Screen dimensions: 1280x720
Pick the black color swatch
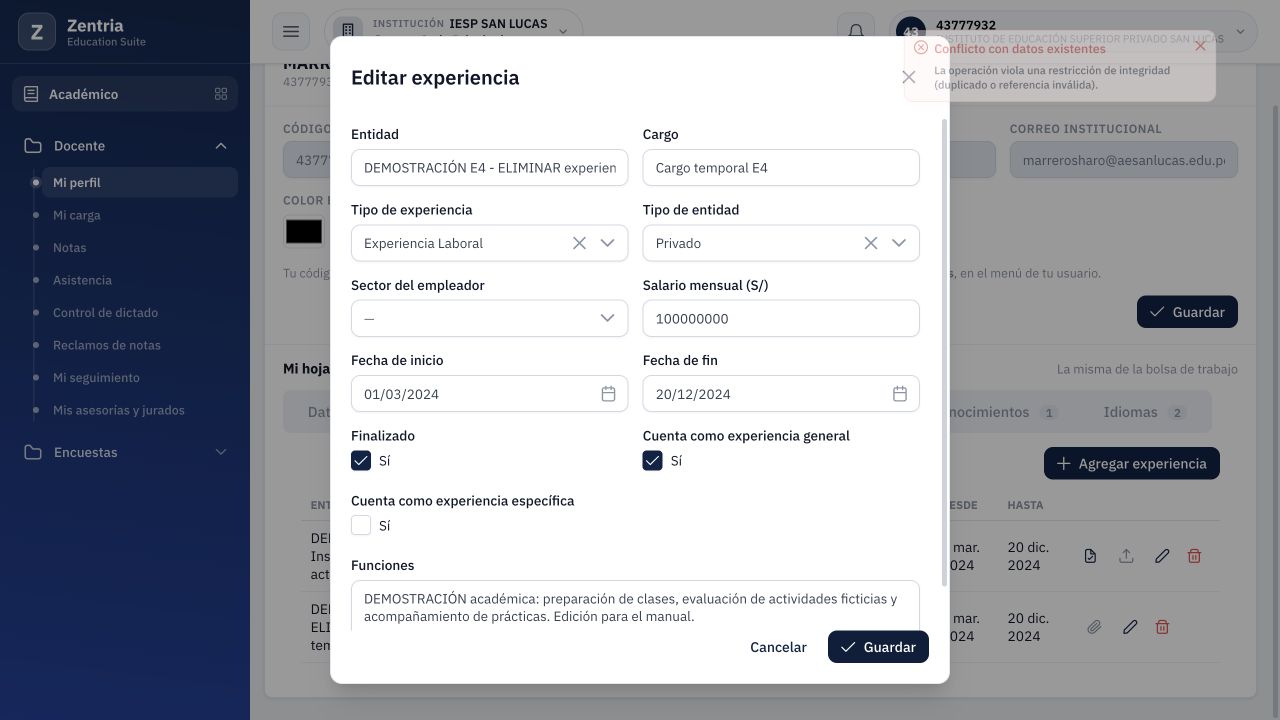click(304, 232)
